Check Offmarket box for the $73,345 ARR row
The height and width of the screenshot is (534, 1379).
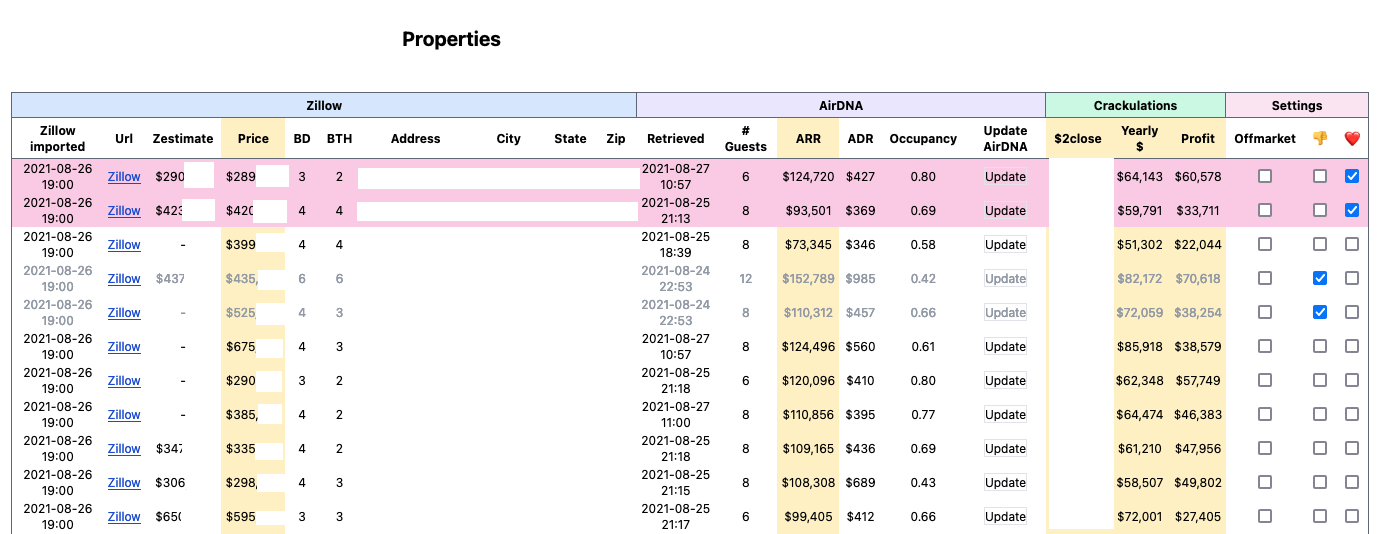(1265, 244)
